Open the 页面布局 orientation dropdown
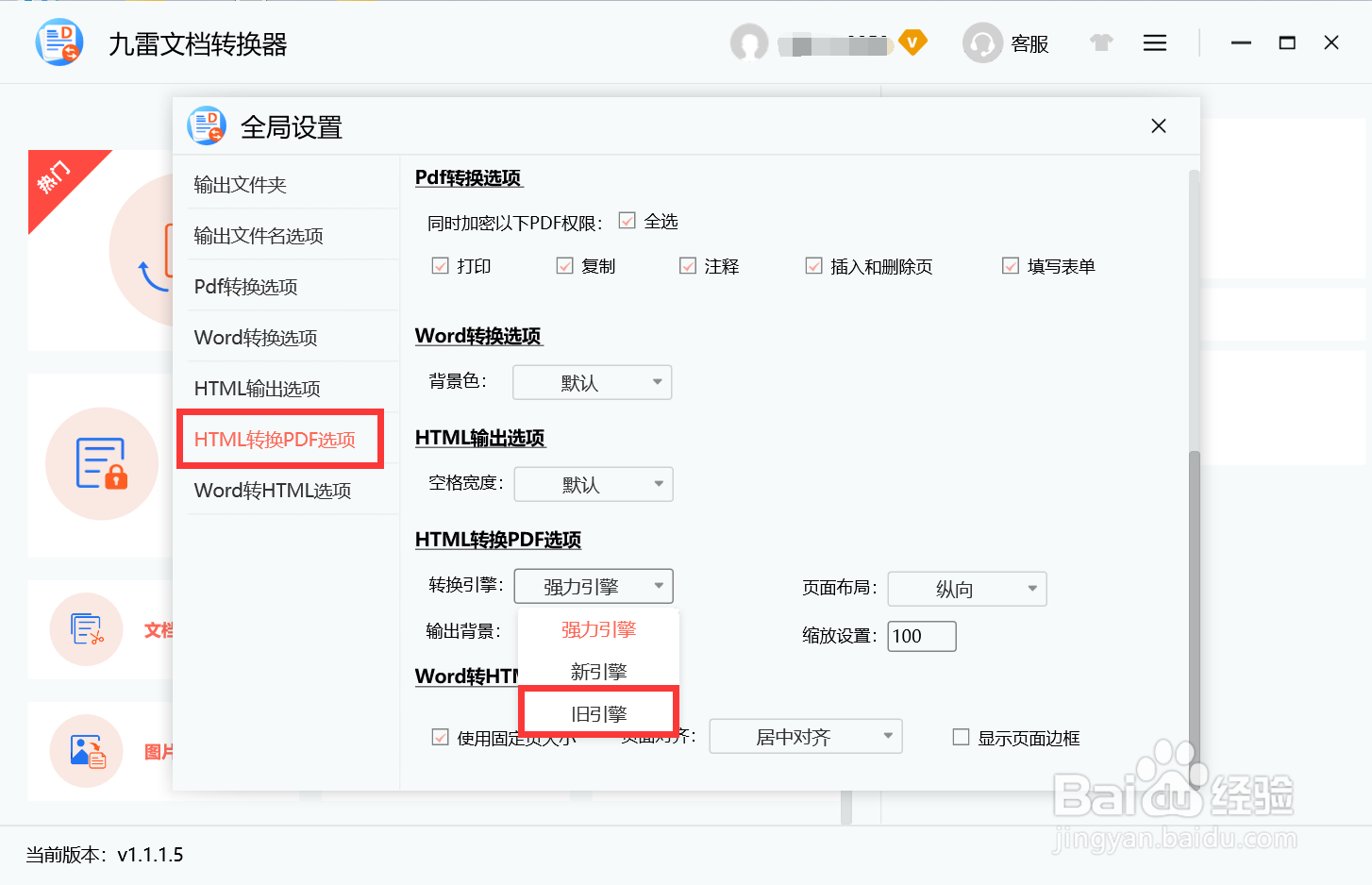This screenshot has height=885, width=1372. [x=966, y=589]
